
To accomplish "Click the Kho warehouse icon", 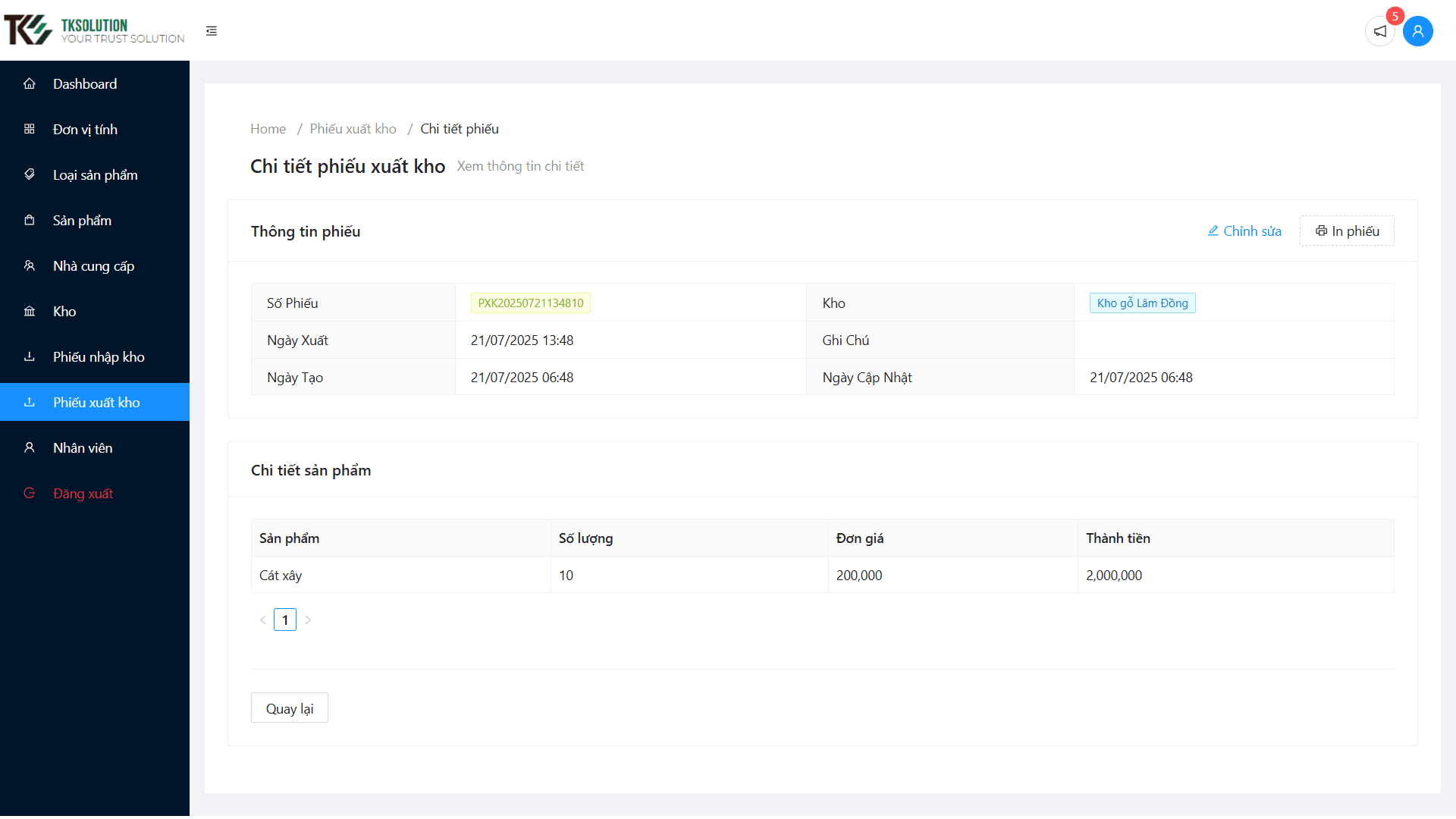I will coord(30,311).
